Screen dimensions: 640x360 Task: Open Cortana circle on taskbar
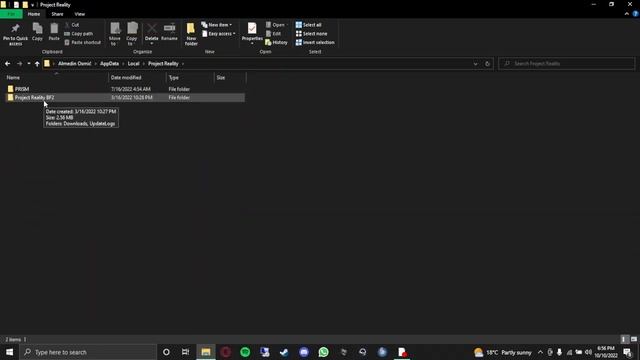tap(166, 352)
